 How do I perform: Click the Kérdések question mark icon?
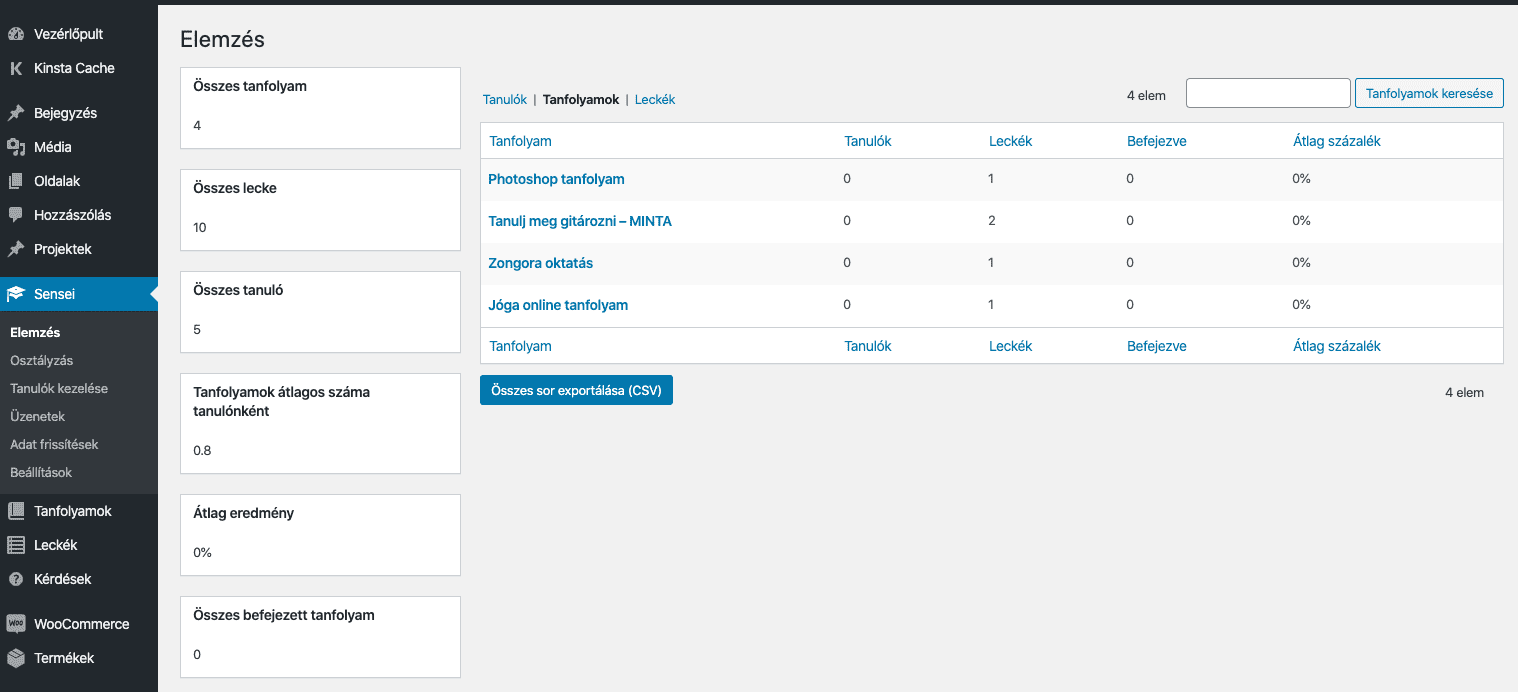[x=16, y=579]
